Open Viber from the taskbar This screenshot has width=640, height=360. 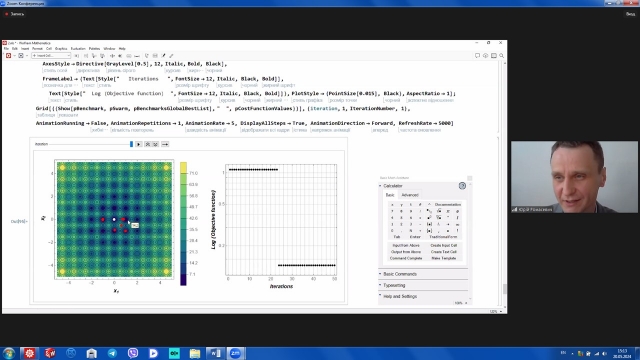tap(133, 353)
